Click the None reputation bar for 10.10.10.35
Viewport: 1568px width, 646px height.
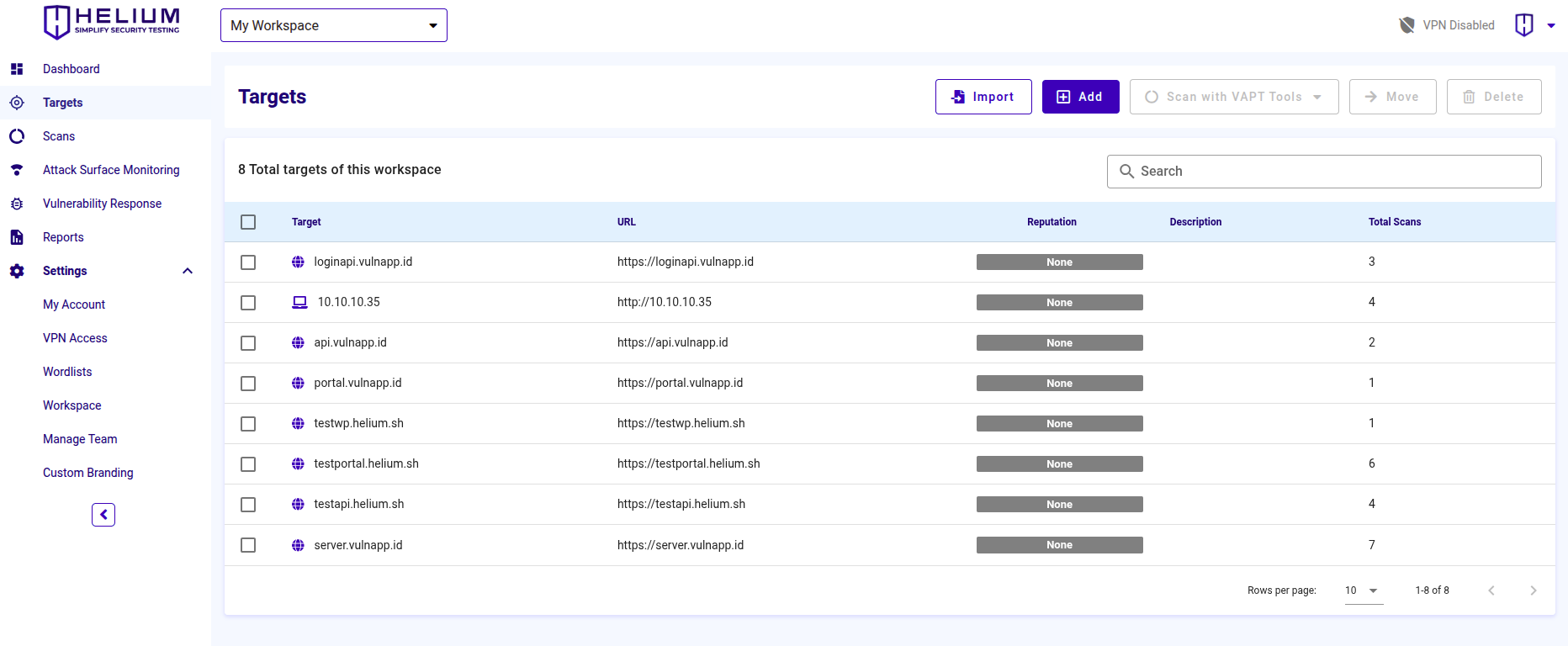1059,303
